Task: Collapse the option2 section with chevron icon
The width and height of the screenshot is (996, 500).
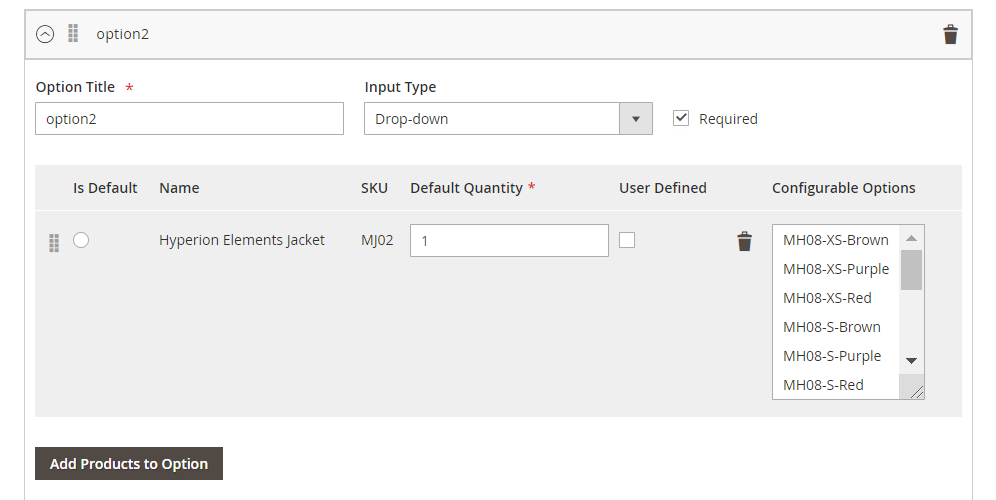Action: tap(45, 35)
